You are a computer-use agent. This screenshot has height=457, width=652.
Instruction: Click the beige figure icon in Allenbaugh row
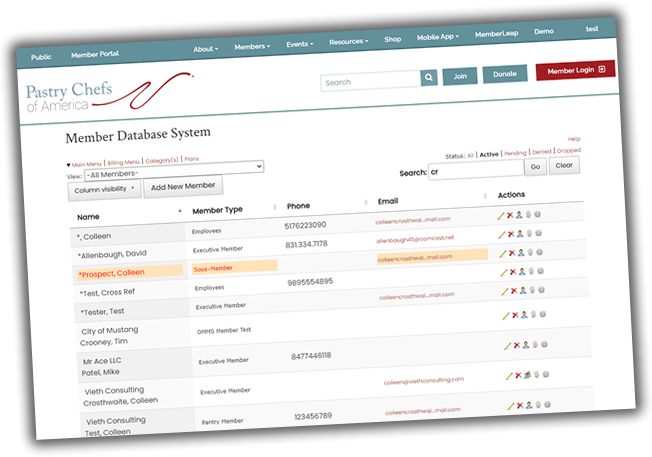coord(529,233)
